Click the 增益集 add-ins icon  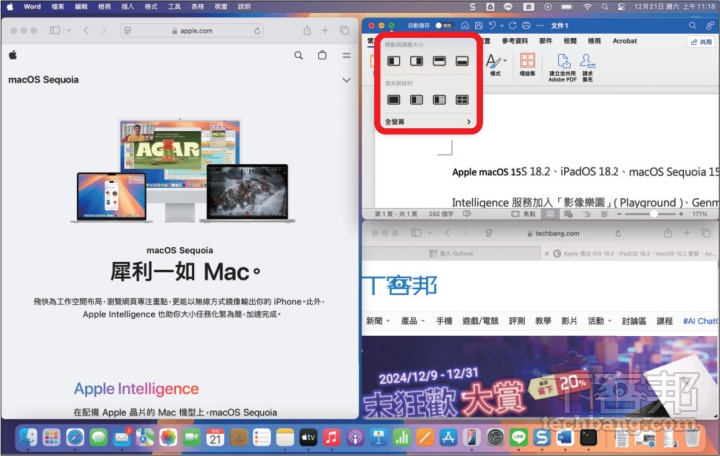(528, 65)
